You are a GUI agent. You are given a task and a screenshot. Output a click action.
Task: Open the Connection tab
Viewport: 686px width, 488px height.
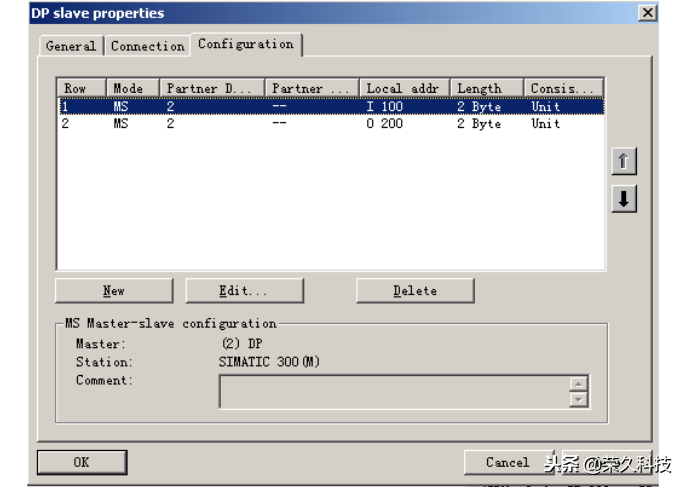147,46
